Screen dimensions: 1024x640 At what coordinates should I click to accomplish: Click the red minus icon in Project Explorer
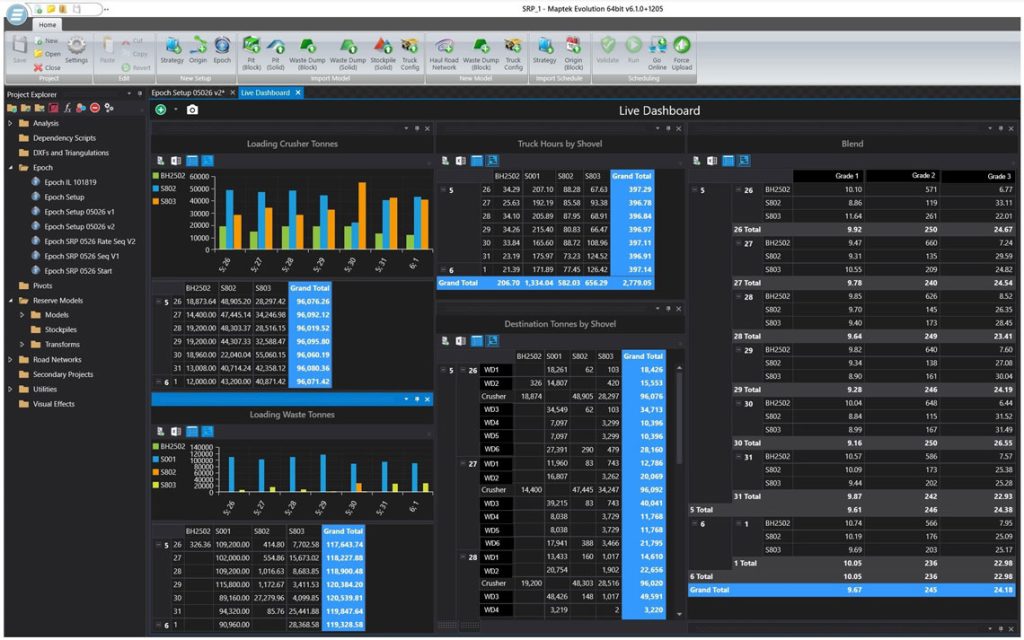tap(95, 108)
